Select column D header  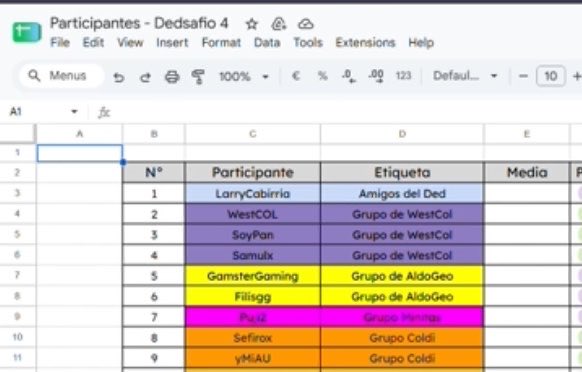click(402, 134)
